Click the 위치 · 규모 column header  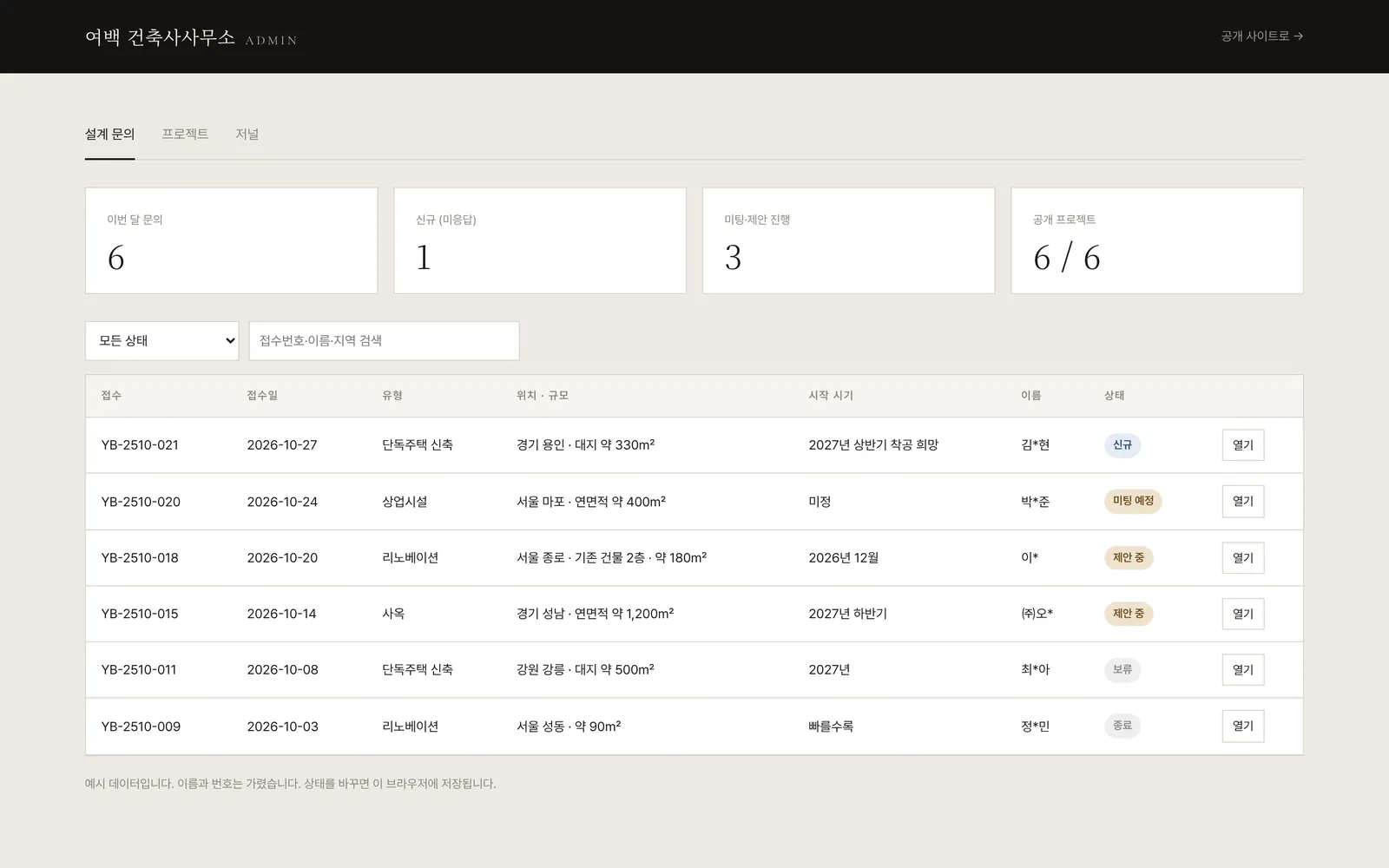coord(543,396)
